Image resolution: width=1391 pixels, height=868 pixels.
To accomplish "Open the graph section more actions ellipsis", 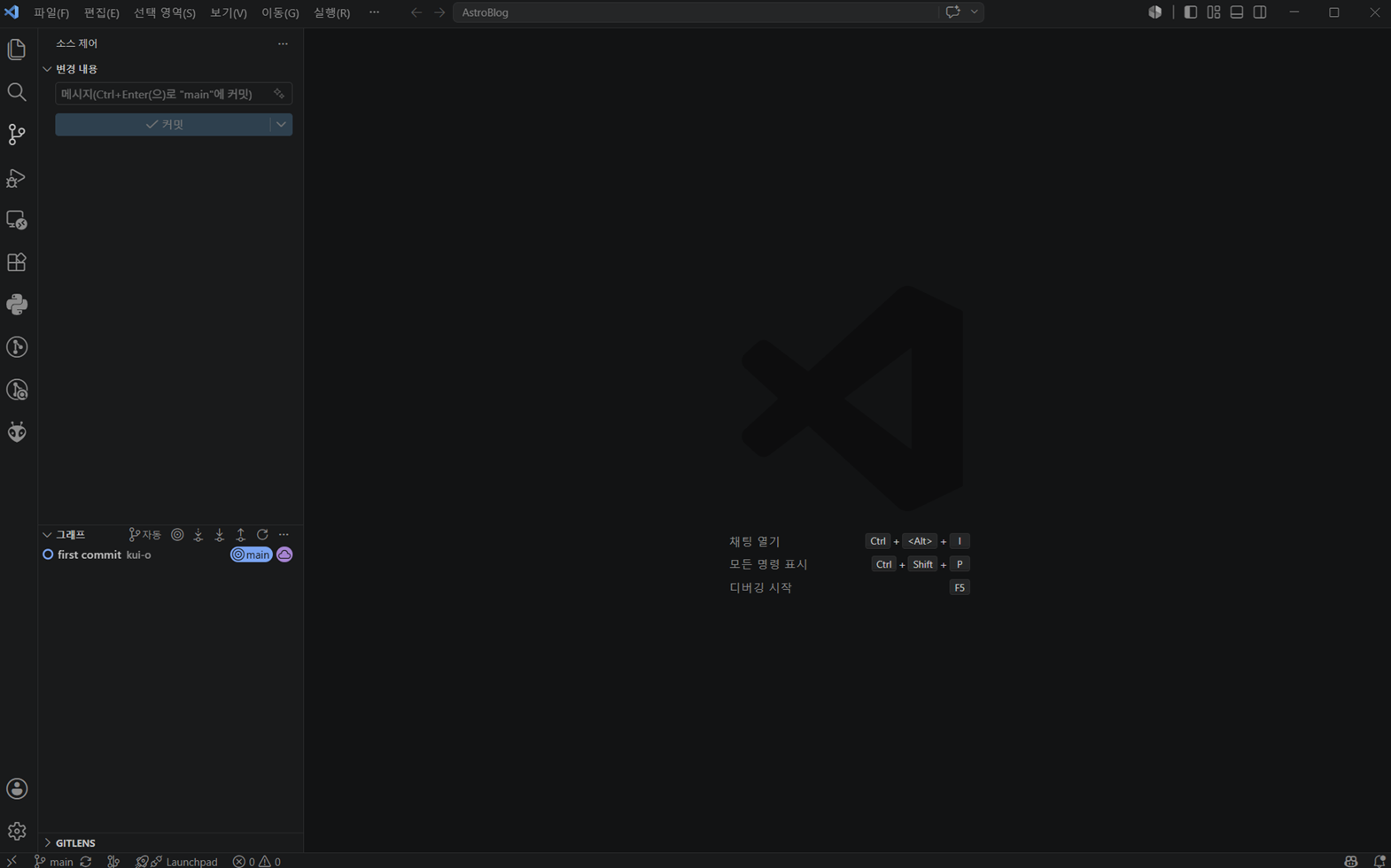I will [284, 535].
